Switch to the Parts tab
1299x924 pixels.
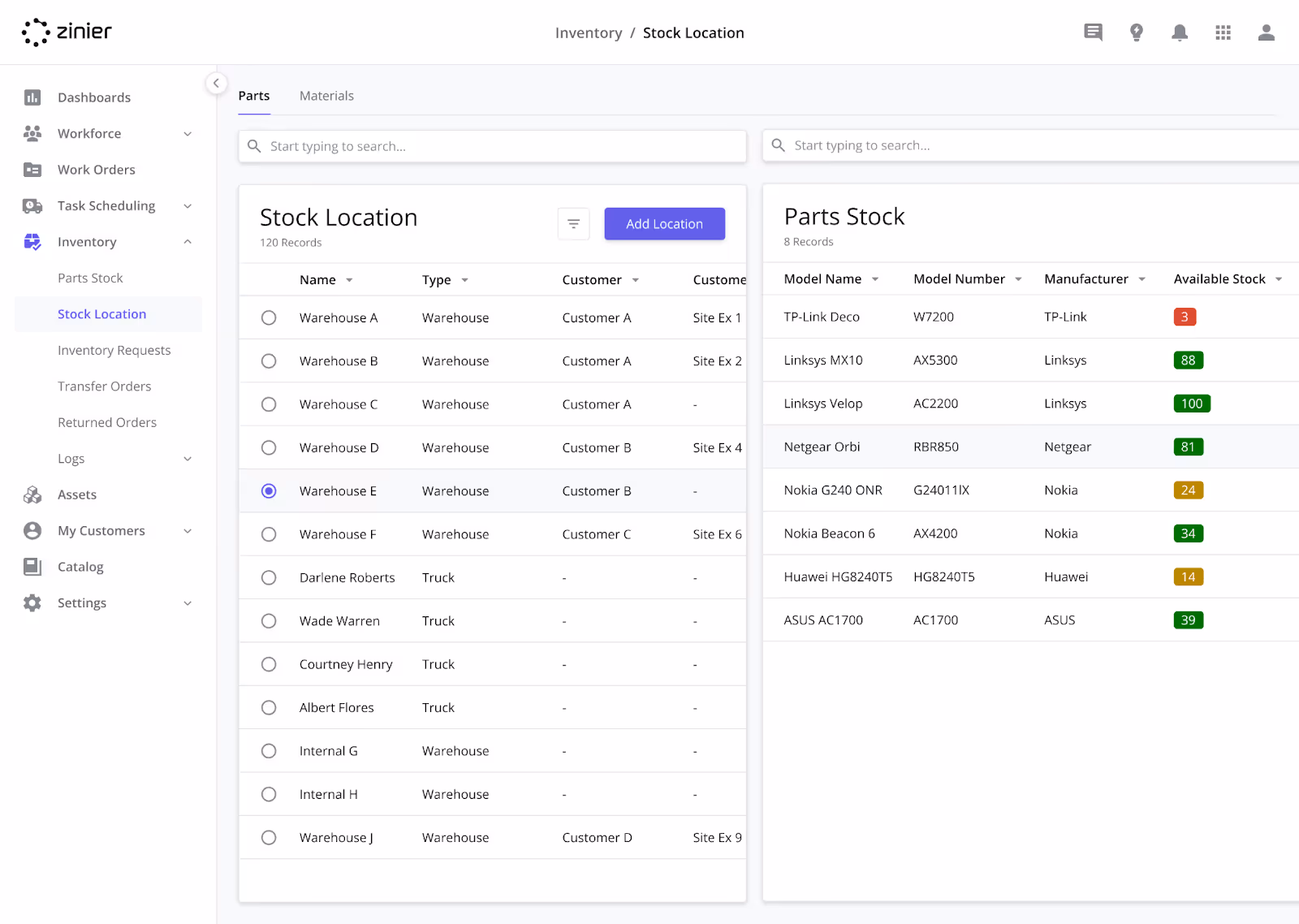click(254, 96)
